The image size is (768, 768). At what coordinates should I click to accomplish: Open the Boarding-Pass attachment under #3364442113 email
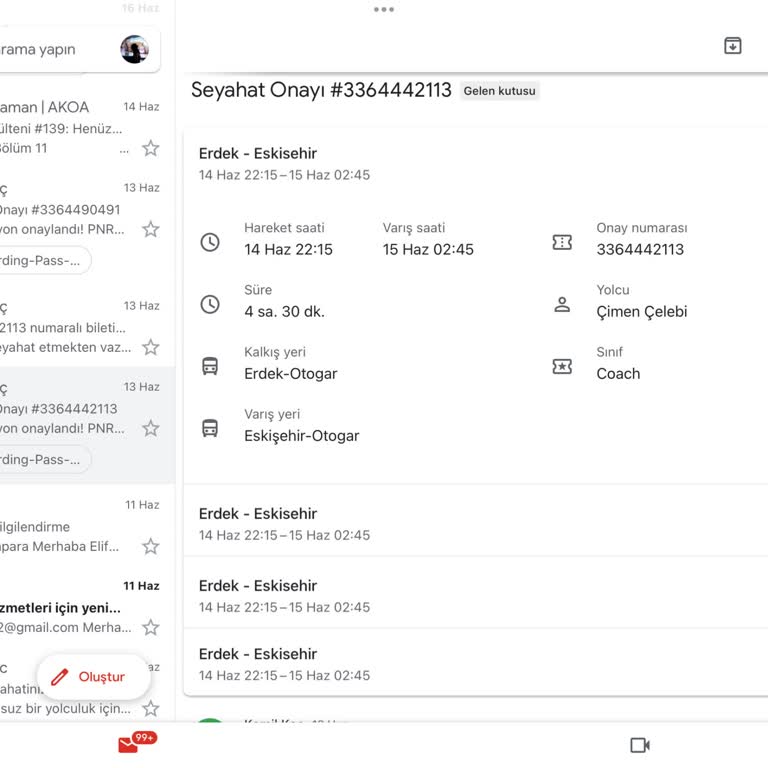pos(44,459)
